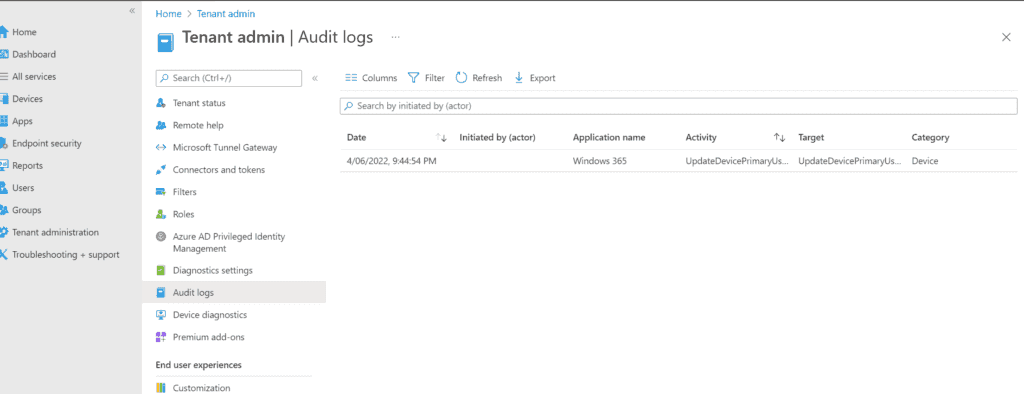
Task: Select the Devices icon in sidebar
Action: point(3,99)
